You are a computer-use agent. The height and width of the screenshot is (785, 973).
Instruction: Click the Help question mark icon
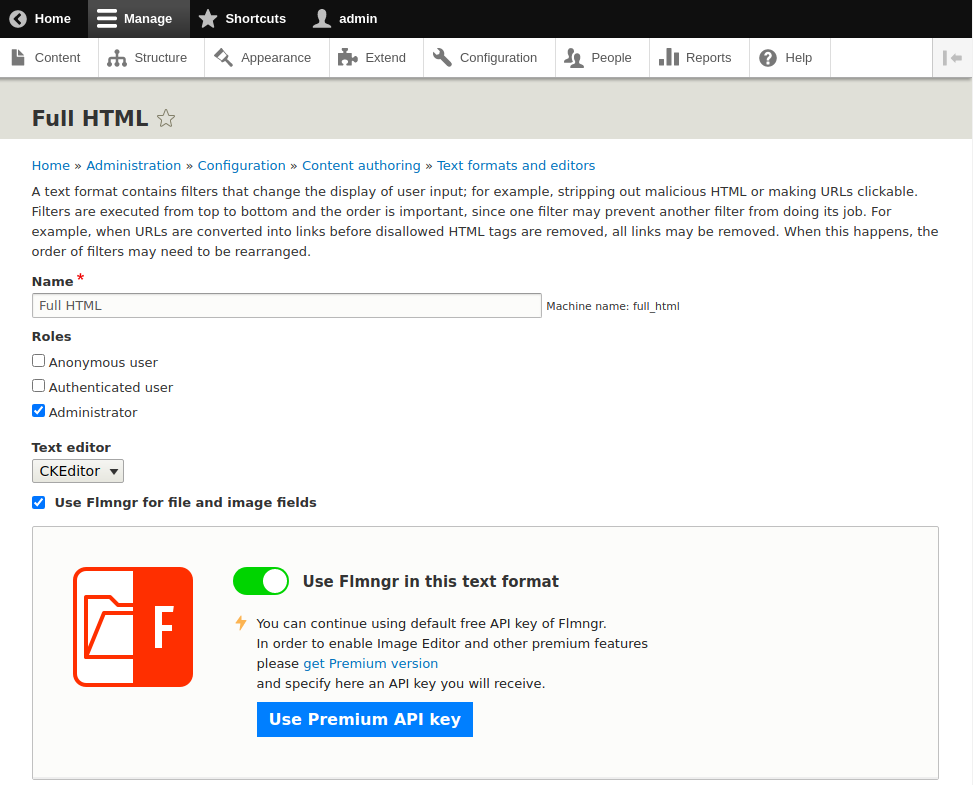768,58
